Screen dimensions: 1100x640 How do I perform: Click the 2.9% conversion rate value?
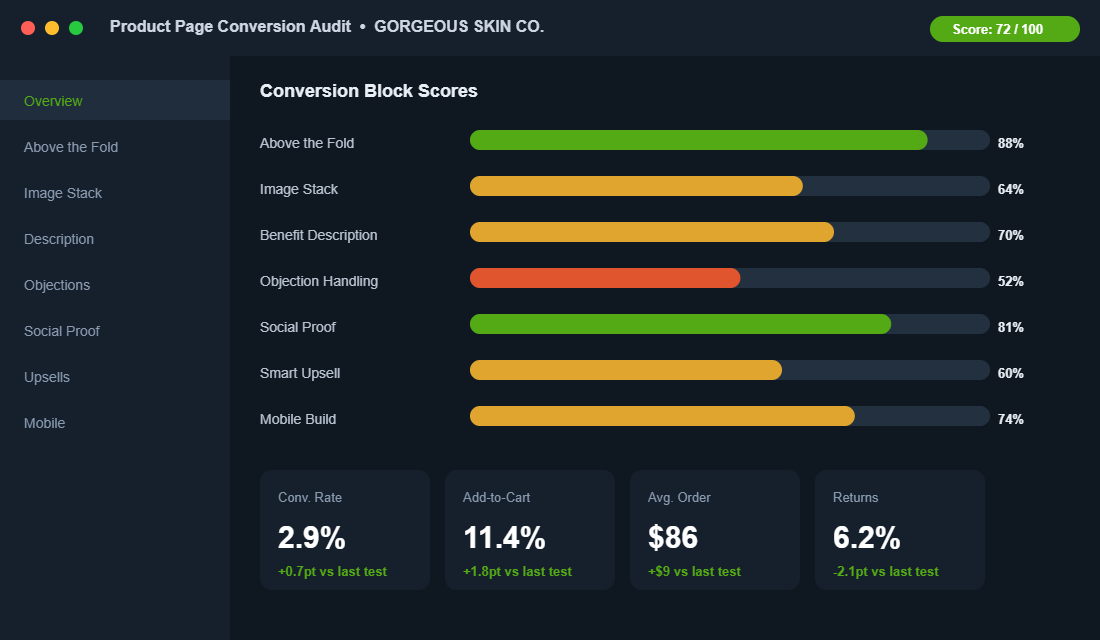311,538
